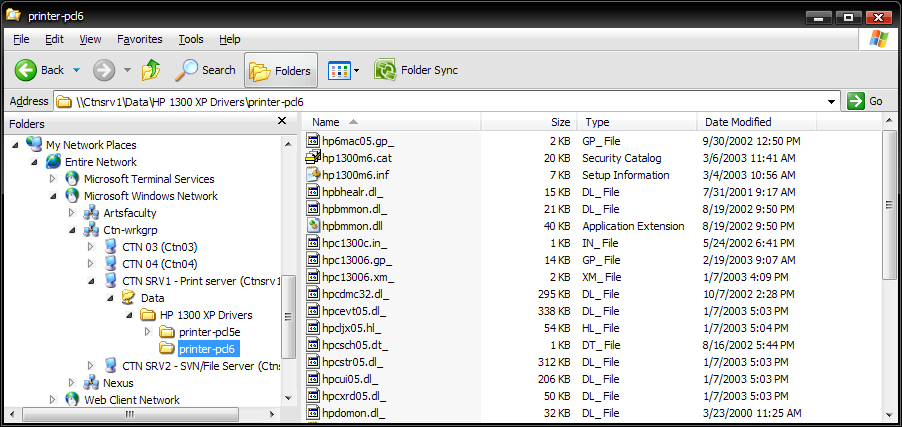Open the View menu
This screenshot has height=427, width=902.
point(90,39)
